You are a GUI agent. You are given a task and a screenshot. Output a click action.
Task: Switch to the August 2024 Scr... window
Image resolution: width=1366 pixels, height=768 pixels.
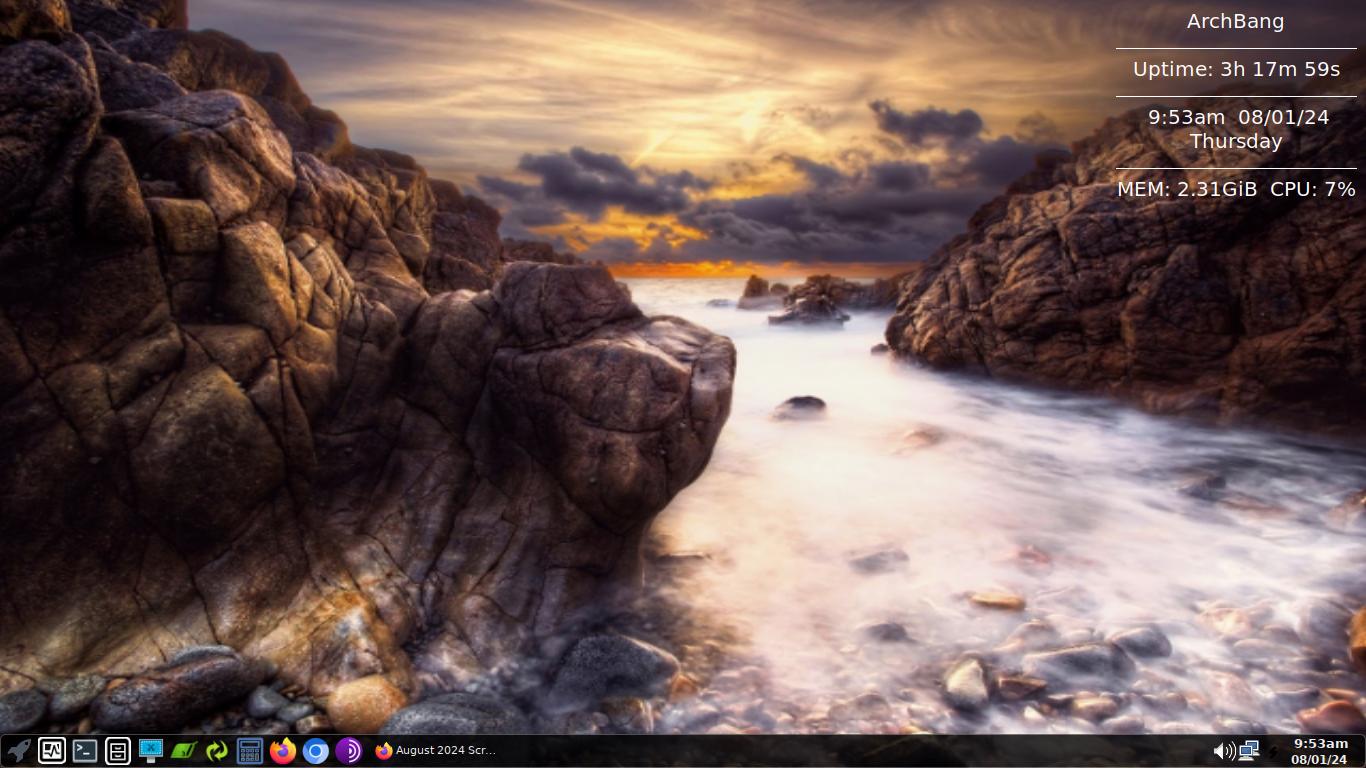(x=436, y=750)
